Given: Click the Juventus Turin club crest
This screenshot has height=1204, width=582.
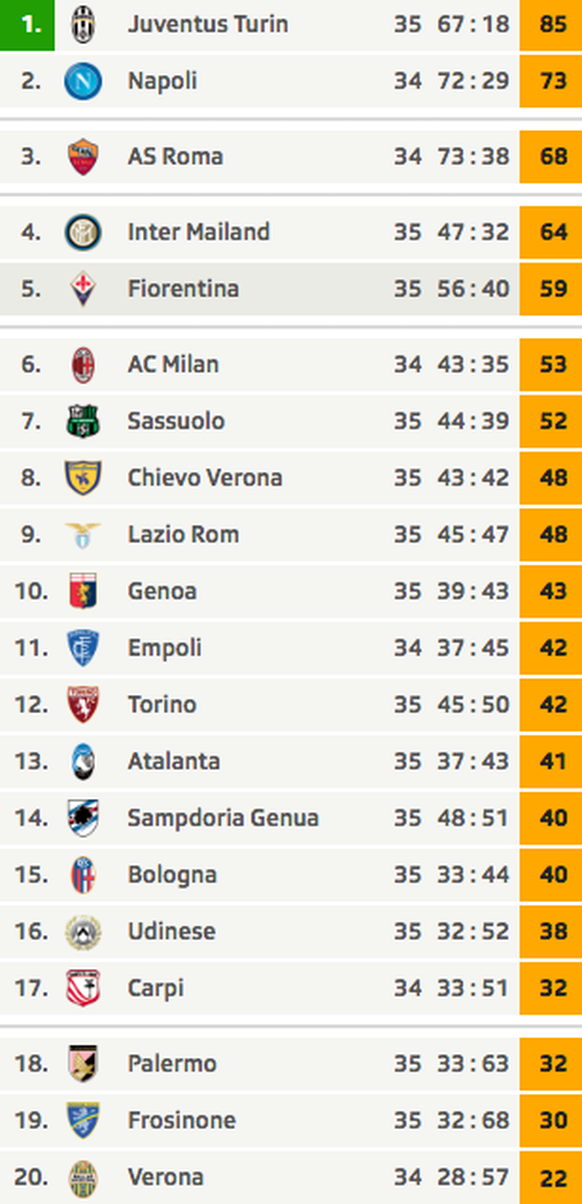Looking at the screenshot, I should click(x=83, y=24).
